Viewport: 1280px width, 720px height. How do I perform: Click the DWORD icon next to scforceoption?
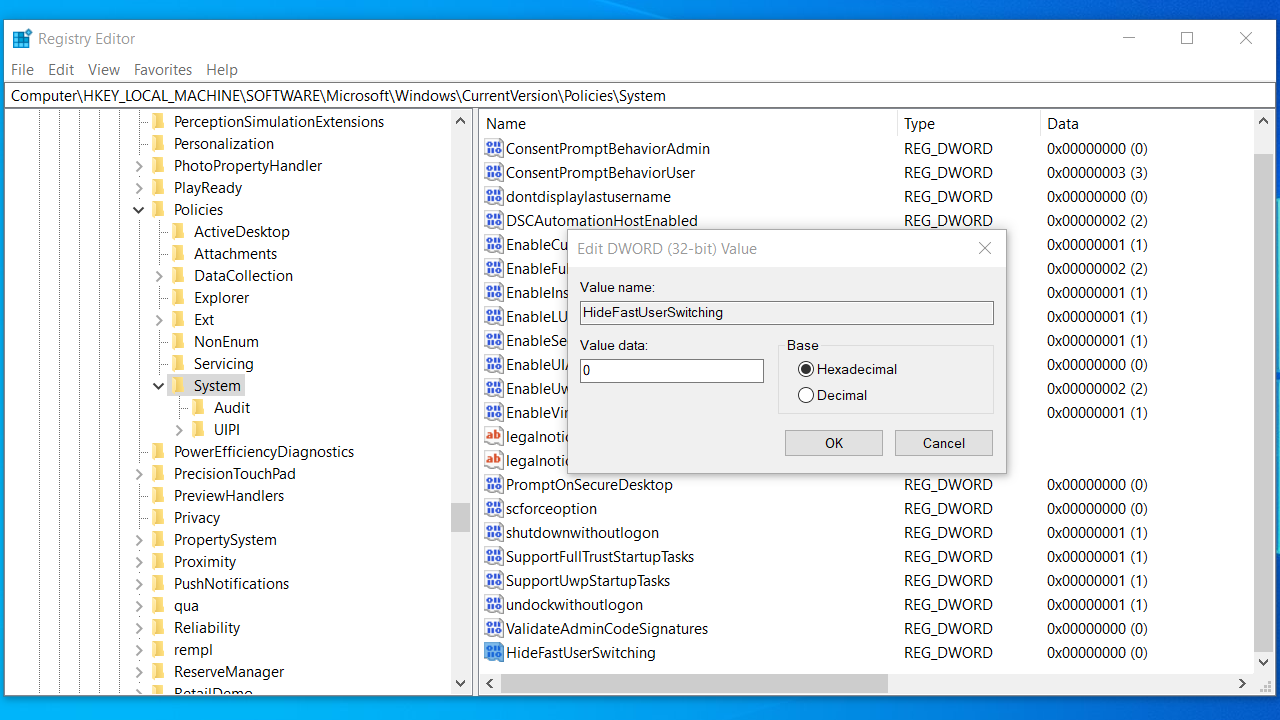click(493, 509)
